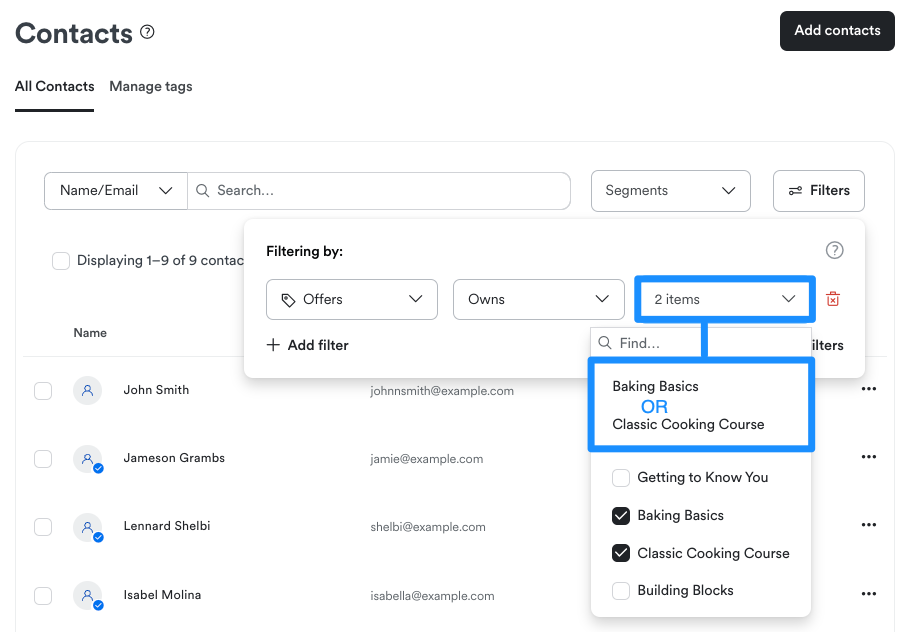Click email jamie@example.com
The image size is (911, 632).
click(426, 459)
